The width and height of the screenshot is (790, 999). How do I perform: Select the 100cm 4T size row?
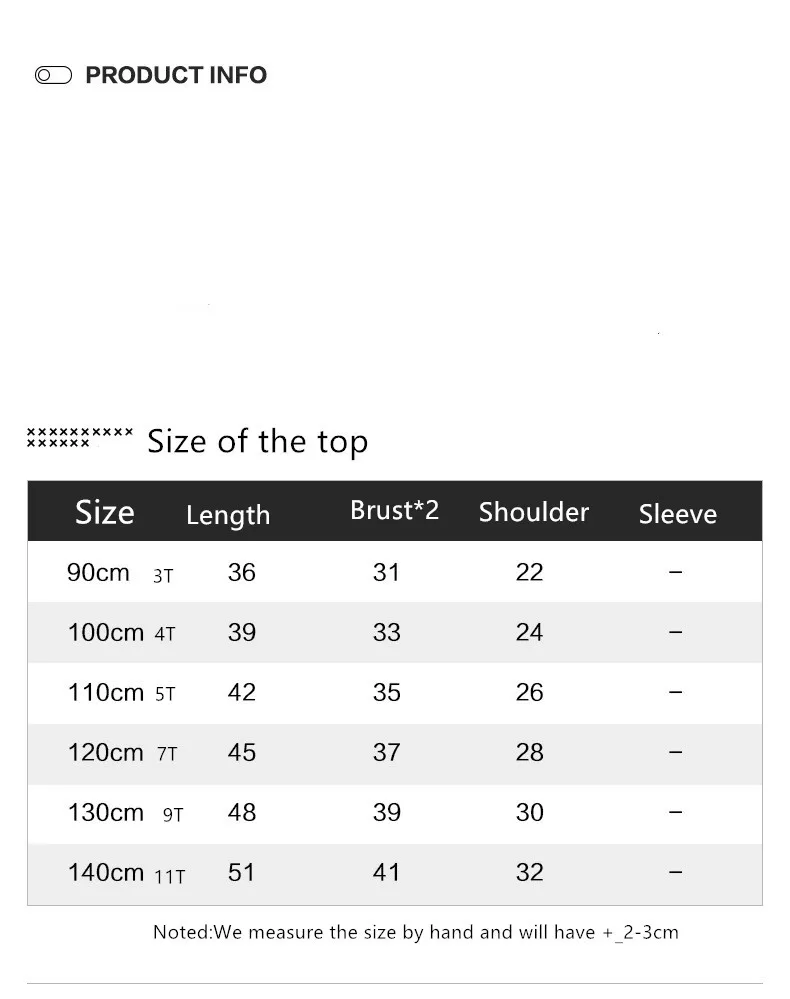tap(395, 632)
